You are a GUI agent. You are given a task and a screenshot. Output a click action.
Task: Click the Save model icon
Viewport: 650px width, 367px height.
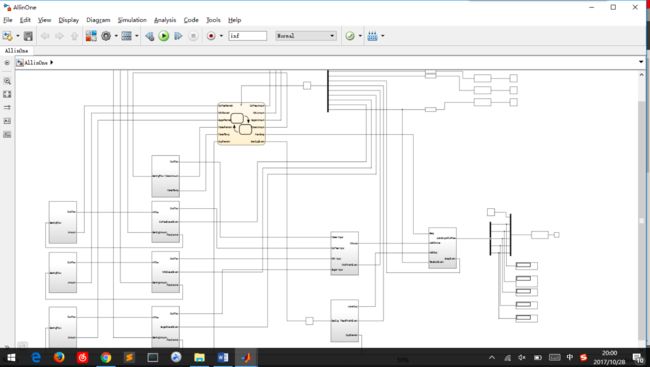pyautogui.click(x=28, y=36)
